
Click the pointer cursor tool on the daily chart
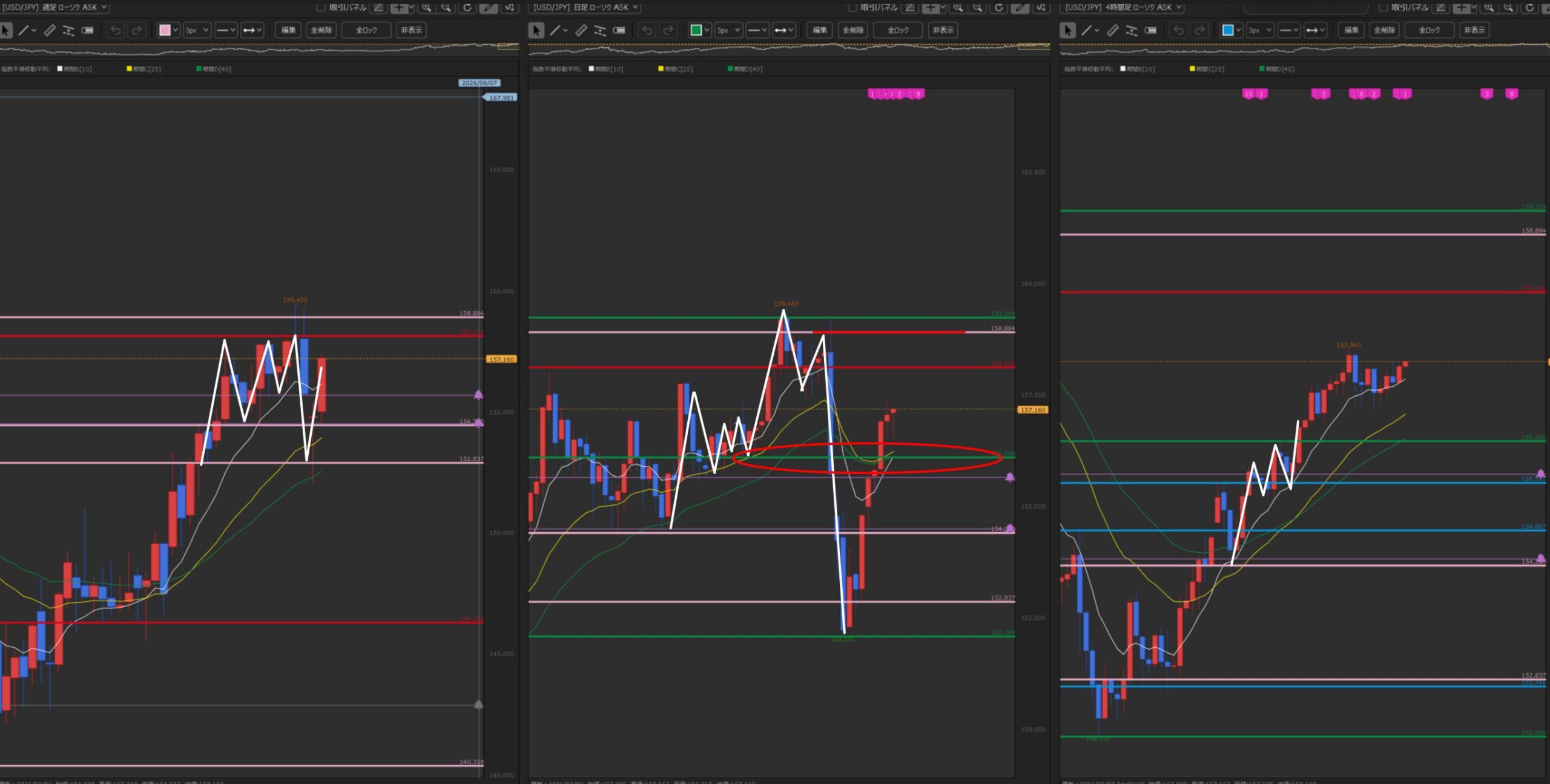[536, 30]
